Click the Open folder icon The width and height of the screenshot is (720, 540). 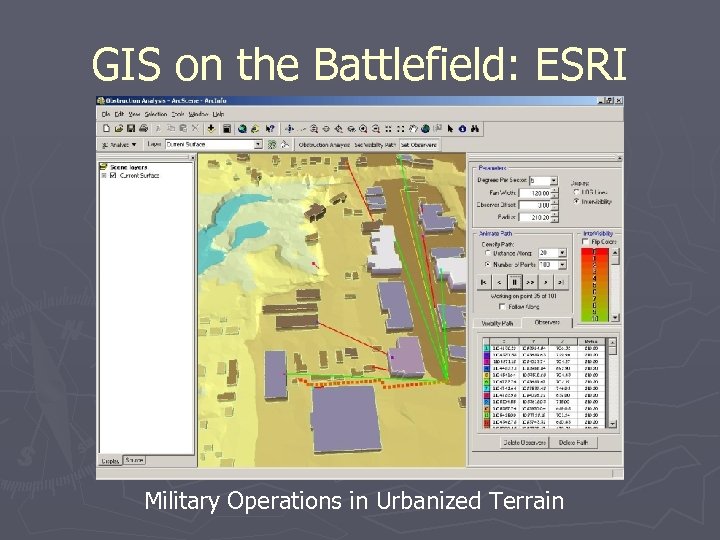tap(119, 129)
